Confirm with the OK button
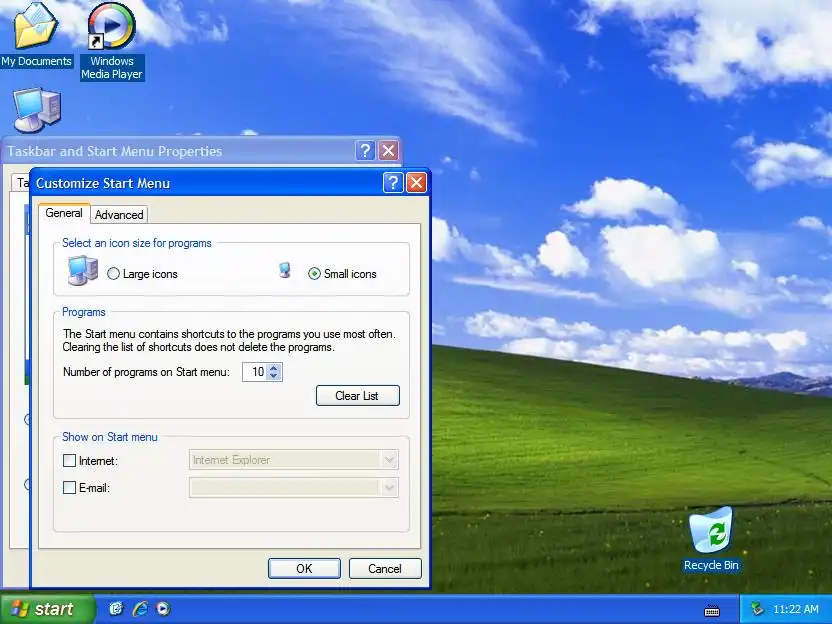832x624 pixels. 304,568
